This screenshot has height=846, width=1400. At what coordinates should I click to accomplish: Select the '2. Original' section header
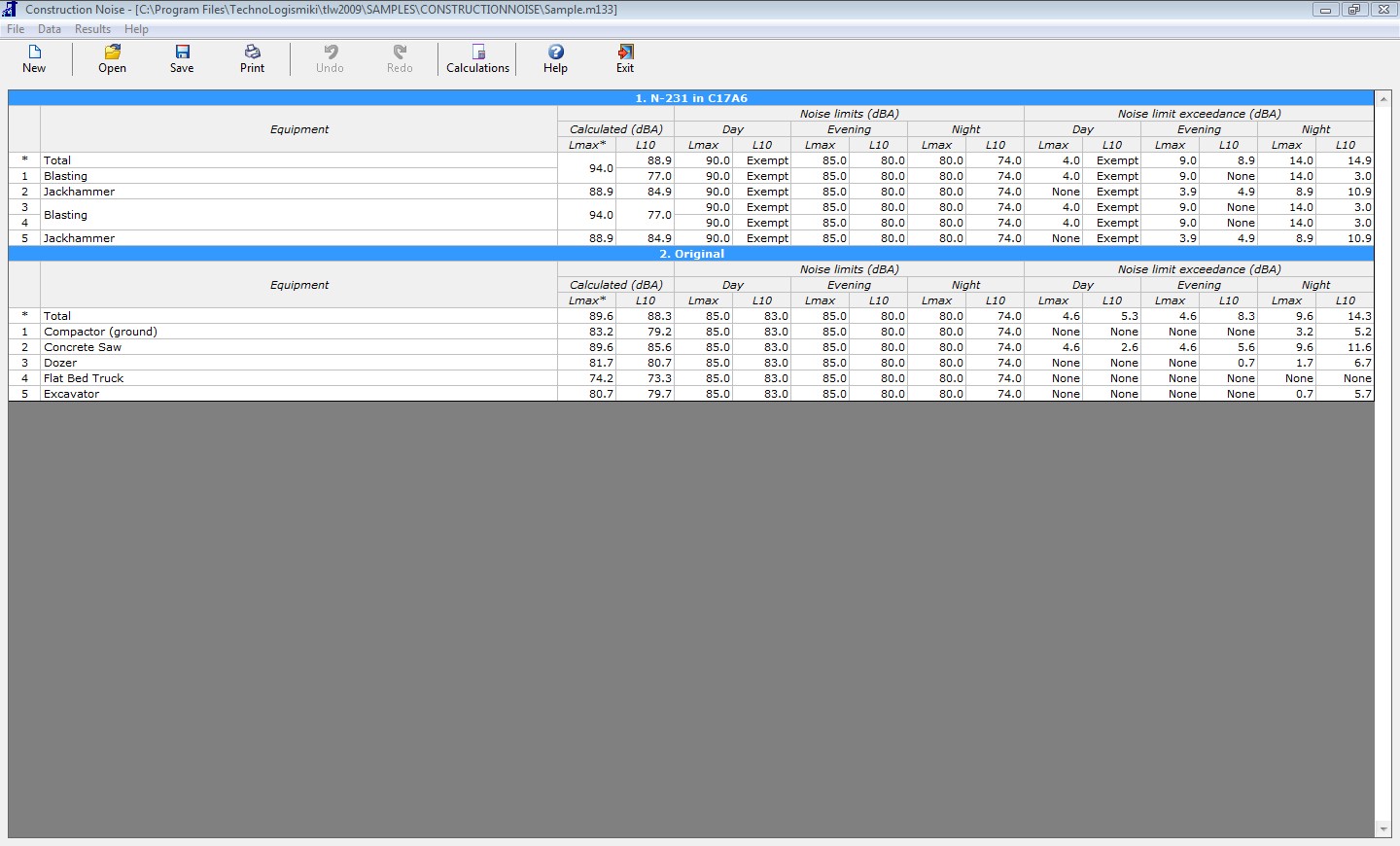[690, 254]
